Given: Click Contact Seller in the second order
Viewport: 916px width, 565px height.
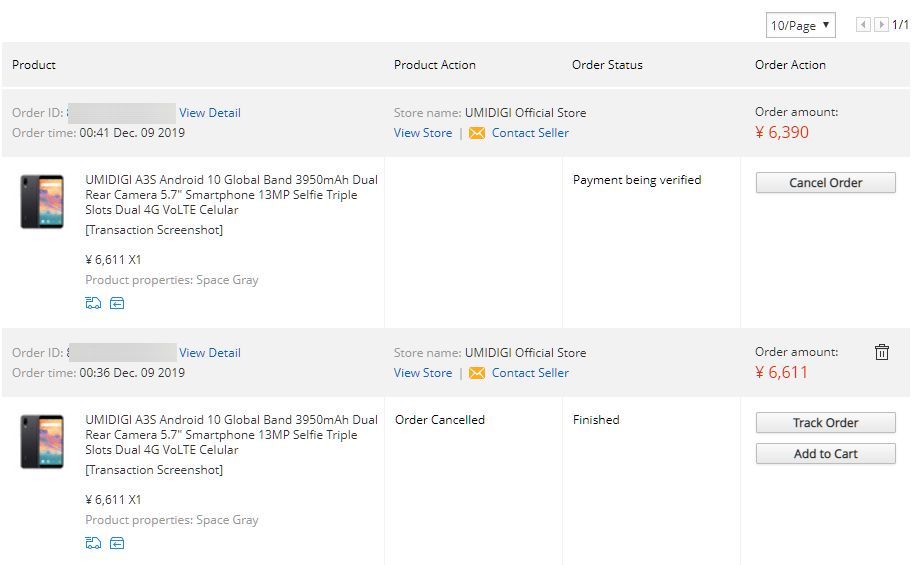Looking at the screenshot, I should point(530,373).
